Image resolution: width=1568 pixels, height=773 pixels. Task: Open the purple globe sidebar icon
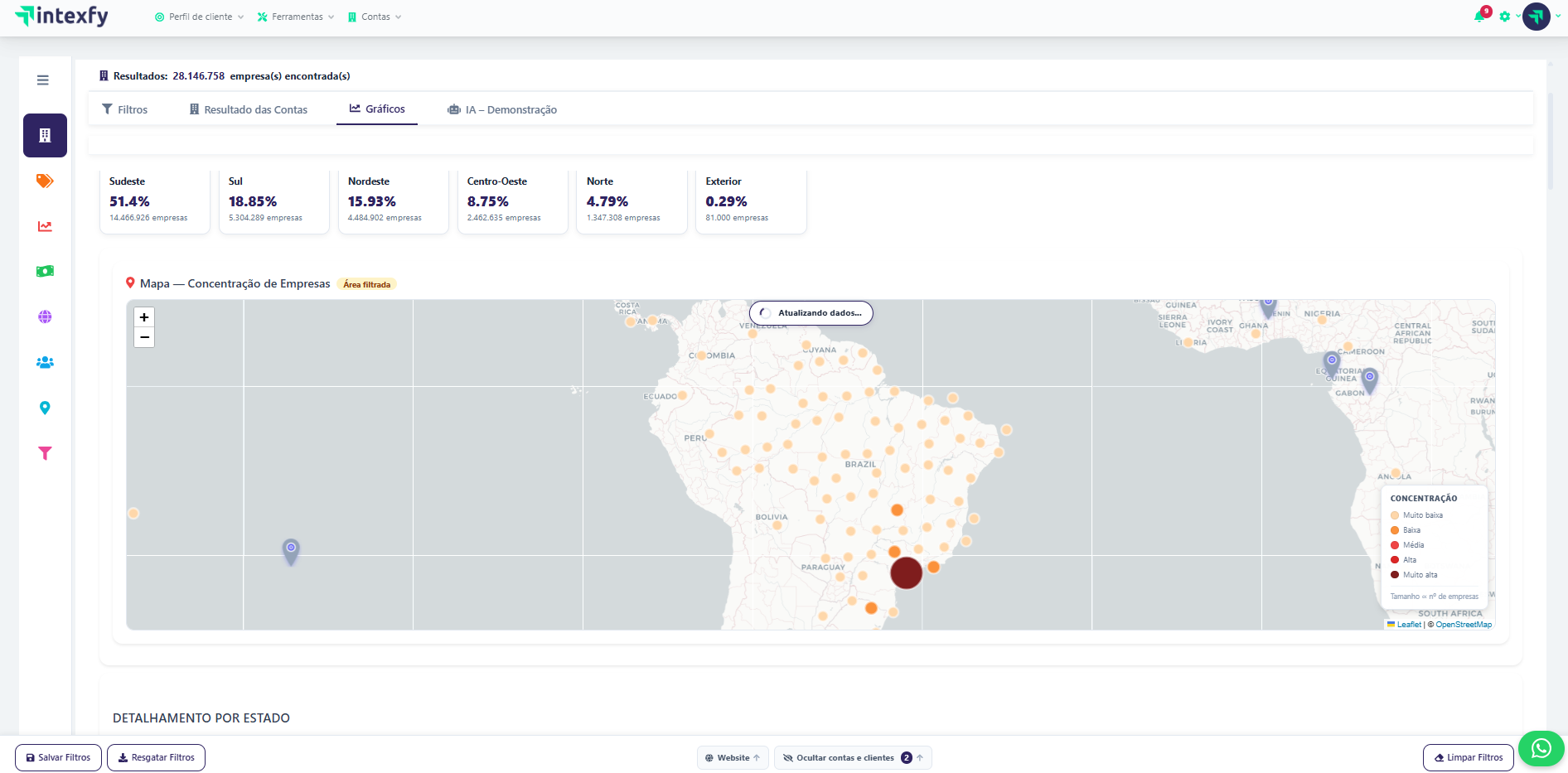point(45,316)
